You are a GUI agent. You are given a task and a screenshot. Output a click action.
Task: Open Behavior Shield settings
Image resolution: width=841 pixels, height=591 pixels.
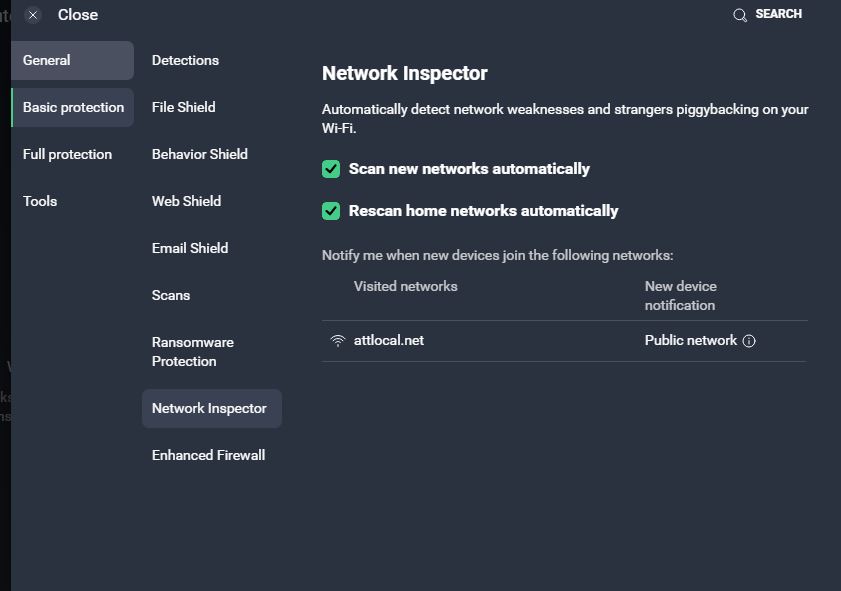199,154
